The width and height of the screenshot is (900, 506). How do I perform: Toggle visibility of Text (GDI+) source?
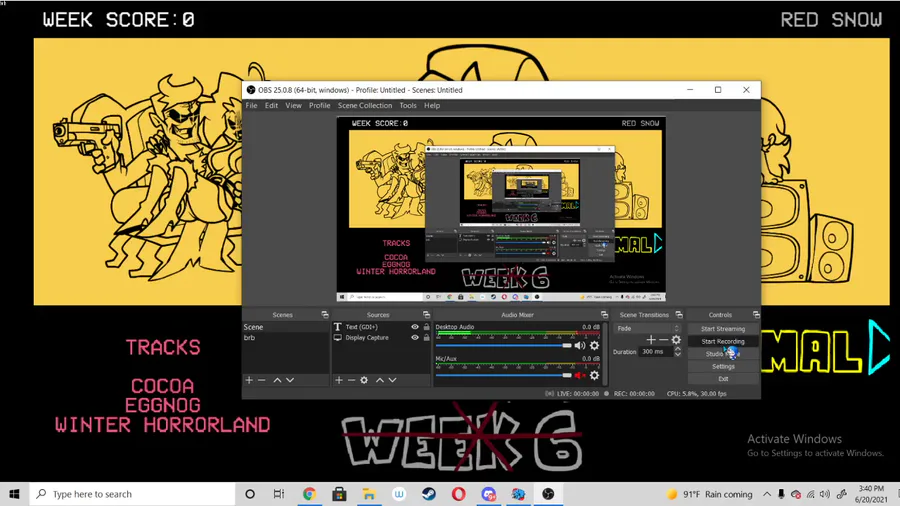tap(415, 327)
